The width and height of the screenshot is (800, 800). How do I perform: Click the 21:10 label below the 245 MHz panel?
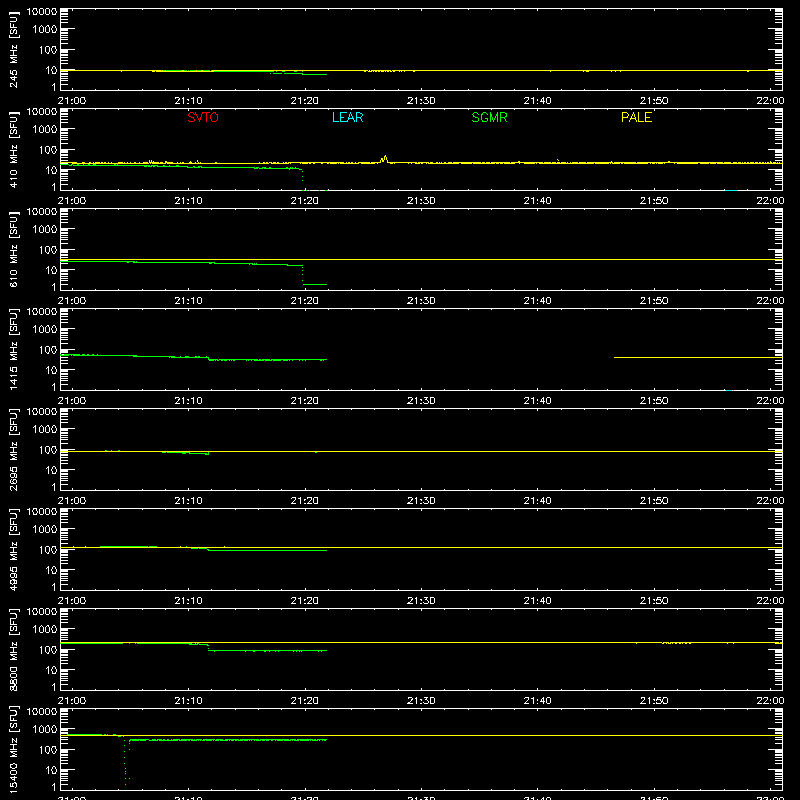(188, 101)
